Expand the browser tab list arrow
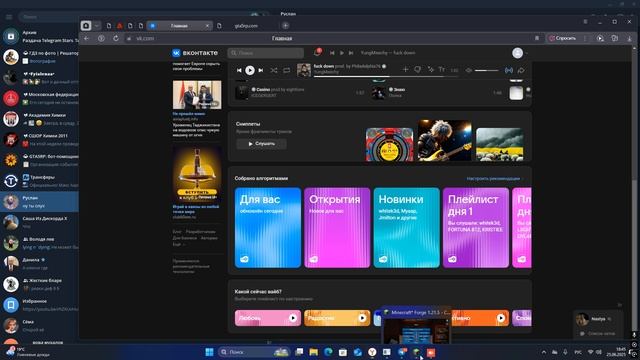 pyautogui.click(x=97, y=26)
